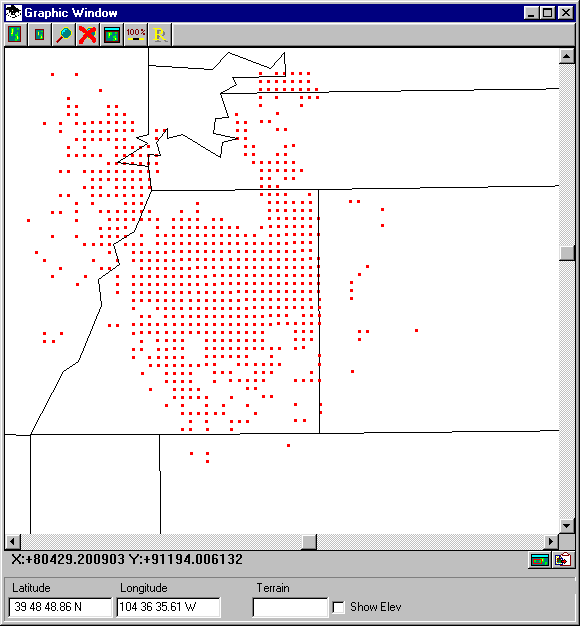Screen dimensions: 580x626
Task: Click the yellow R toolbar icon
Action: [160, 35]
